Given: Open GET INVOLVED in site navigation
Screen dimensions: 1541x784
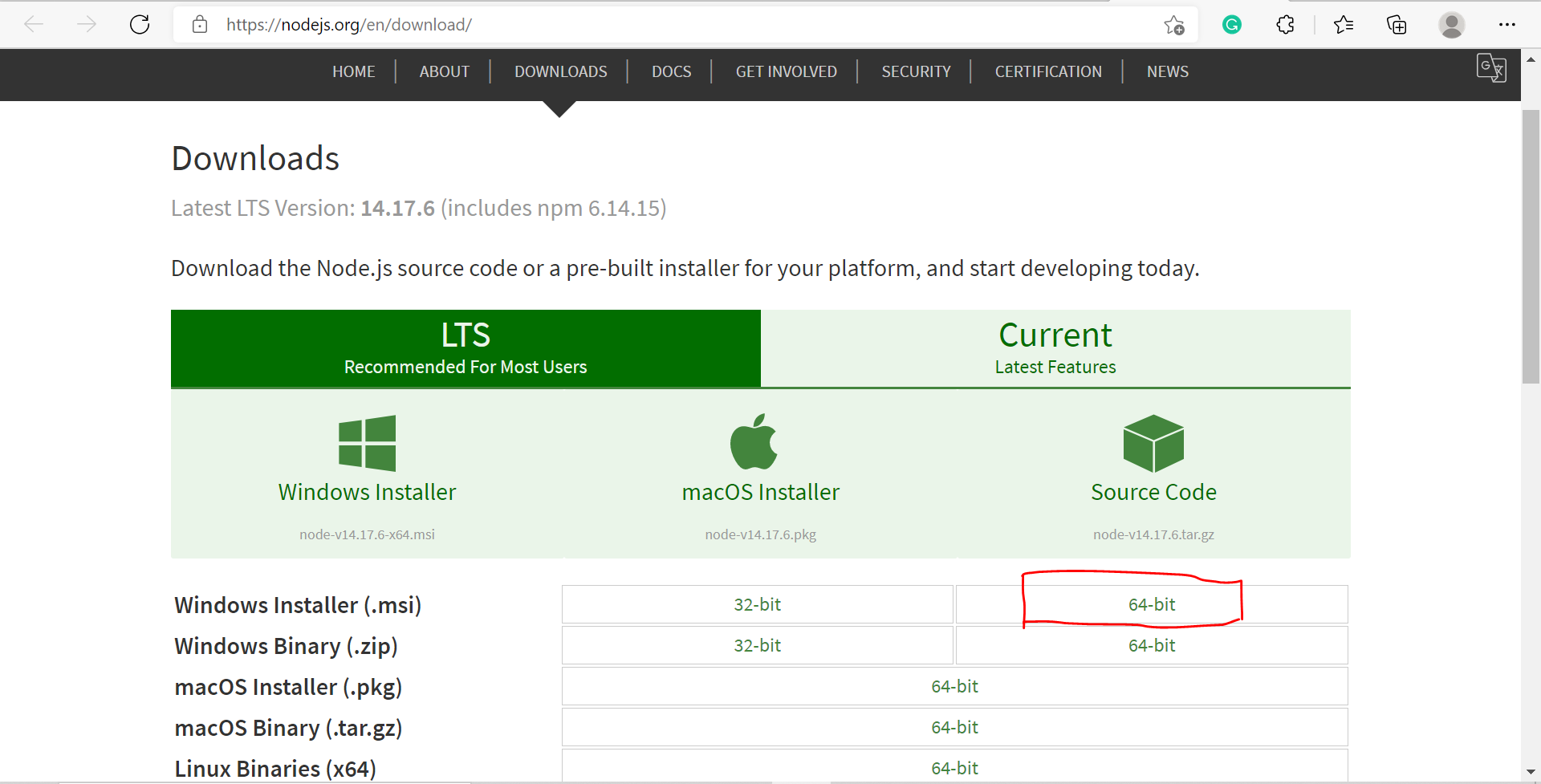Looking at the screenshot, I should [787, 71].
